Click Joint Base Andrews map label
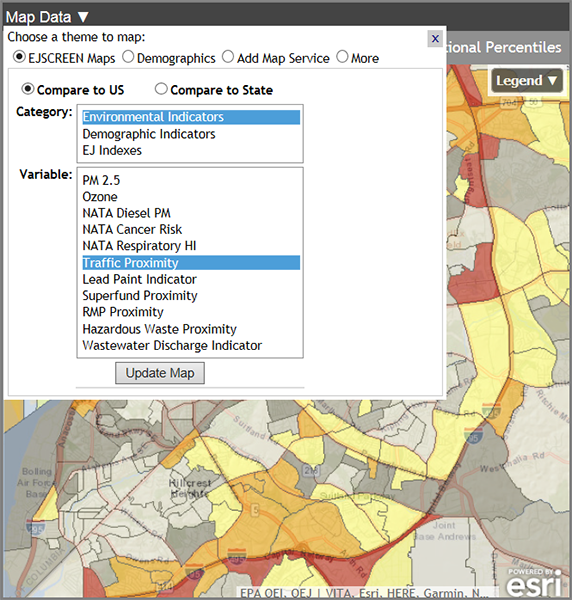This screenshot has height=600, width=572. point(444,531)
